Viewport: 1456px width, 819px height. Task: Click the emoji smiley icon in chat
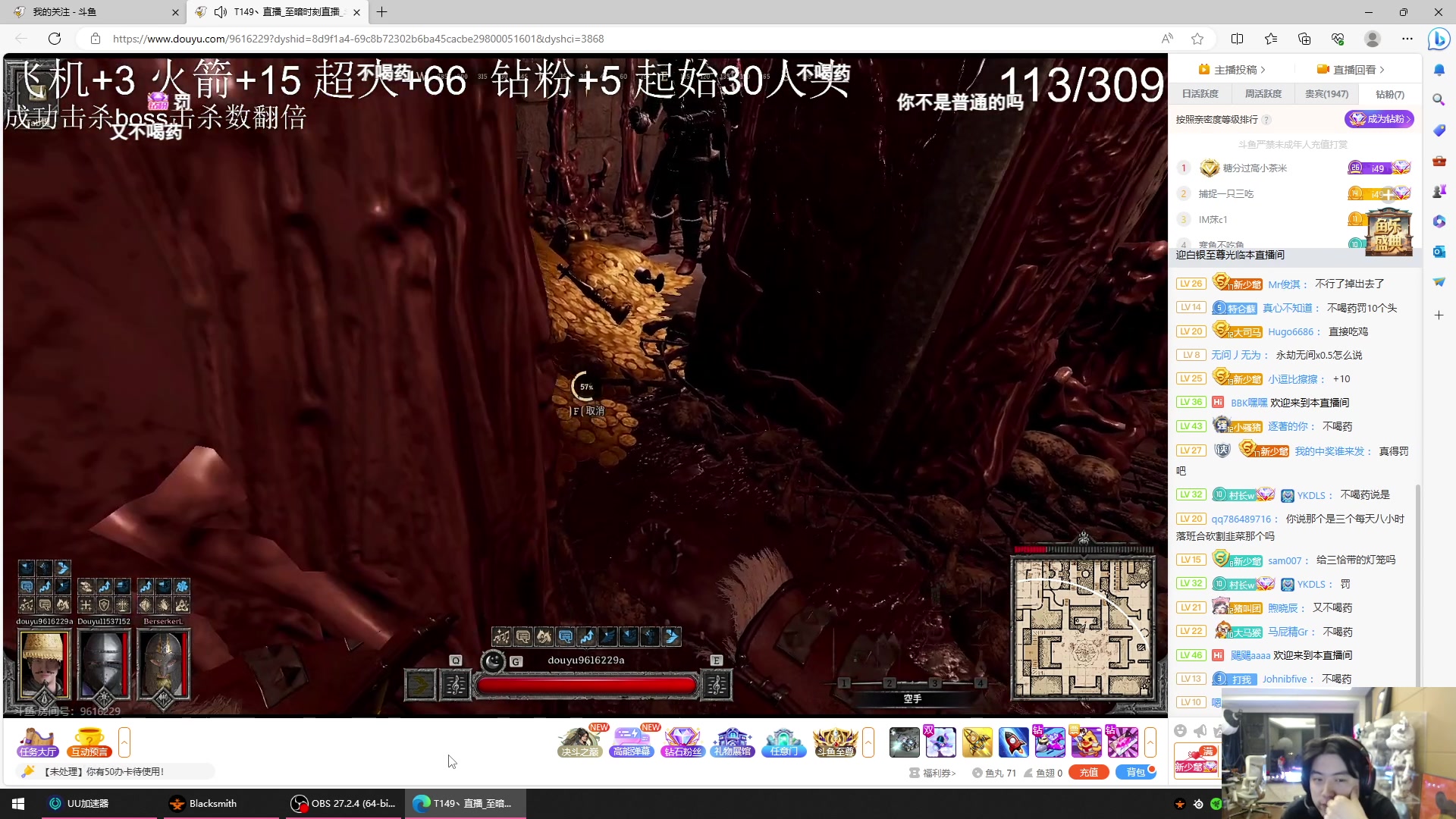point(1180,730)
